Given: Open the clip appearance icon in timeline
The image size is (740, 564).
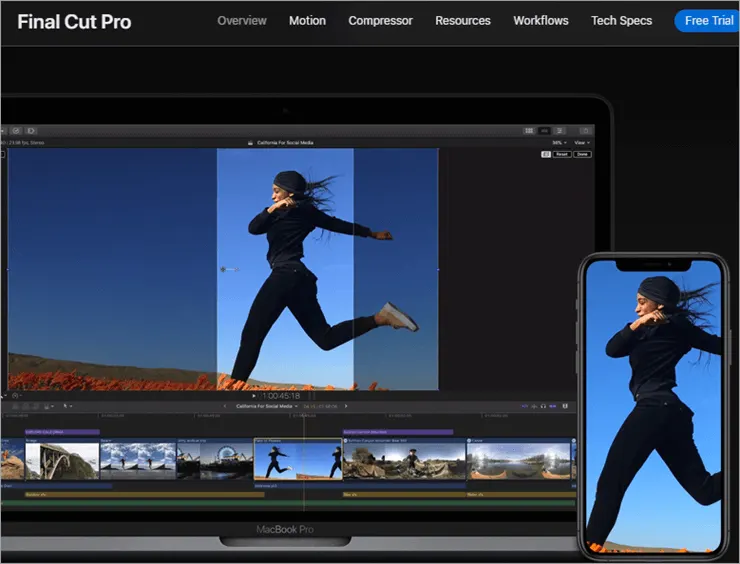Looking at the screenshot, I should (565, 406).
